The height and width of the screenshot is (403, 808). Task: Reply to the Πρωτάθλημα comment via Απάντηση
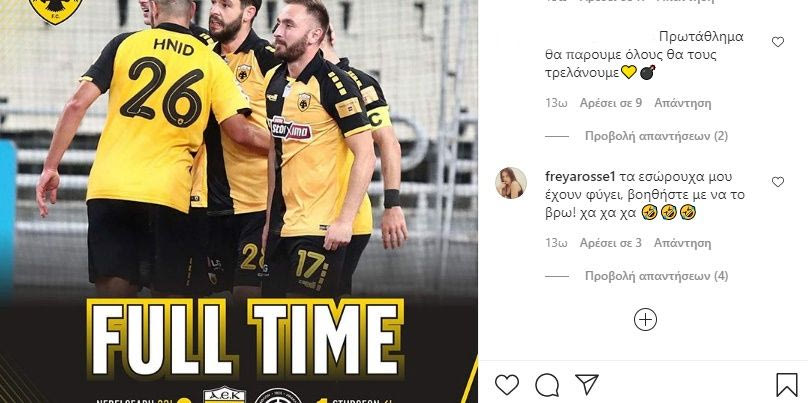[x=682, y=103]
